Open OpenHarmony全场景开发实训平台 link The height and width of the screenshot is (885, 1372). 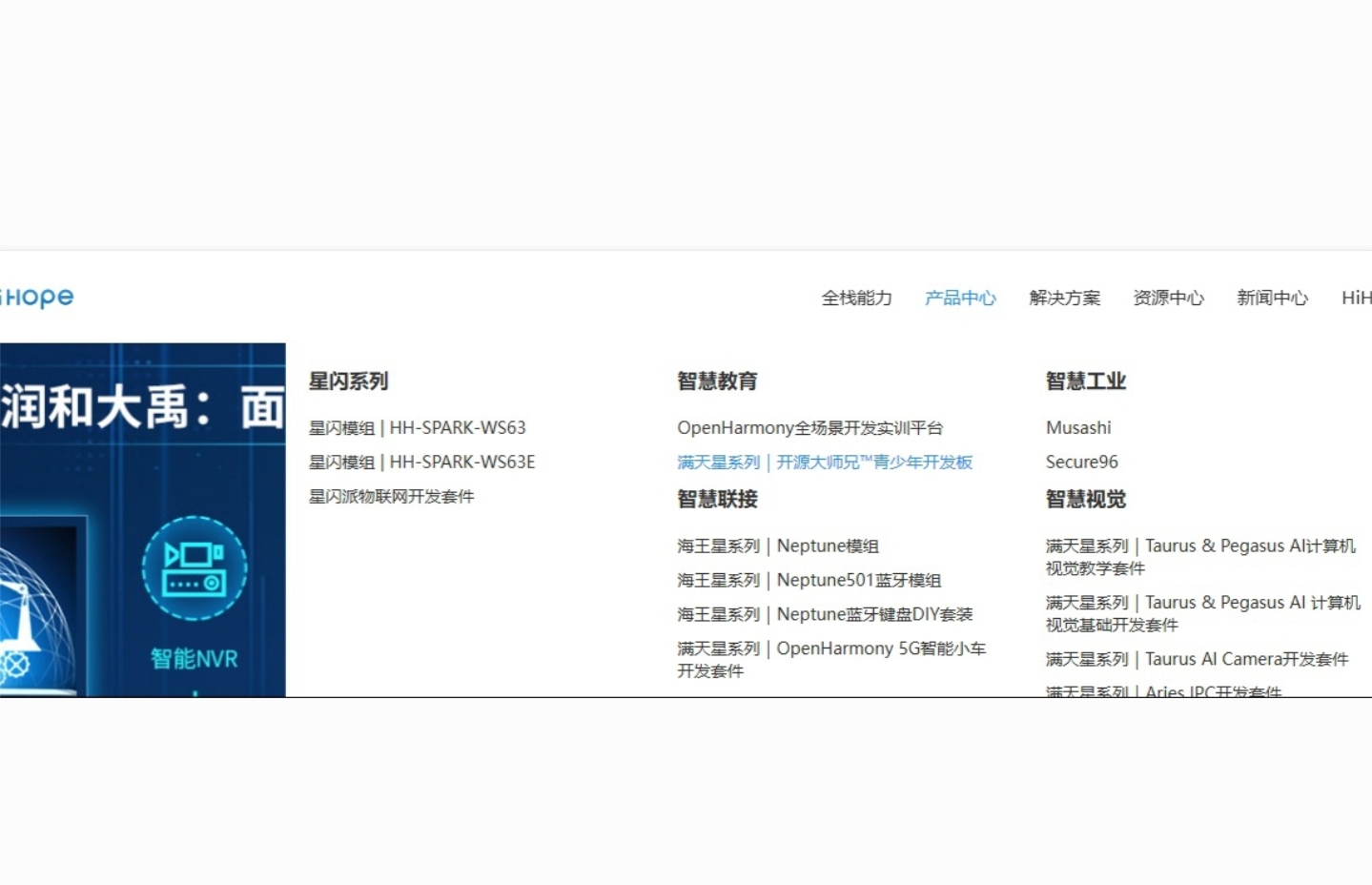tap(809, 428)
